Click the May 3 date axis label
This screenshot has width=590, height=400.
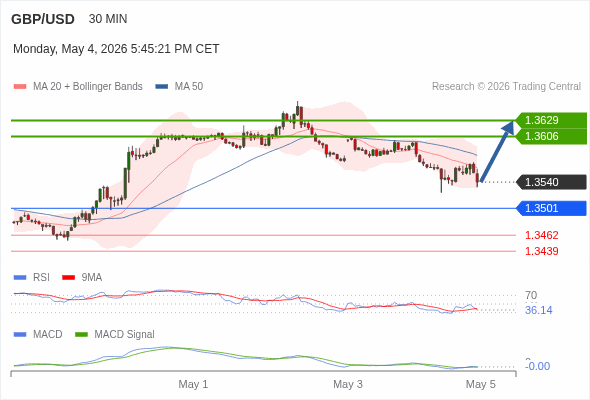pos(348,384)
